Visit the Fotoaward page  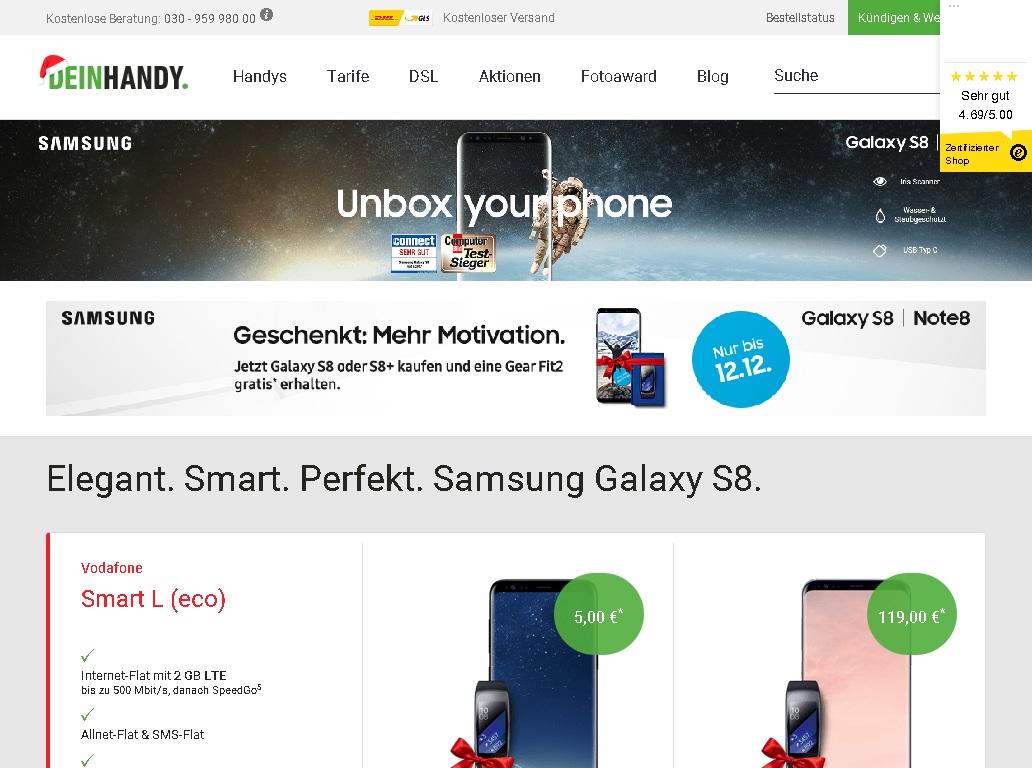pos(618,76)
